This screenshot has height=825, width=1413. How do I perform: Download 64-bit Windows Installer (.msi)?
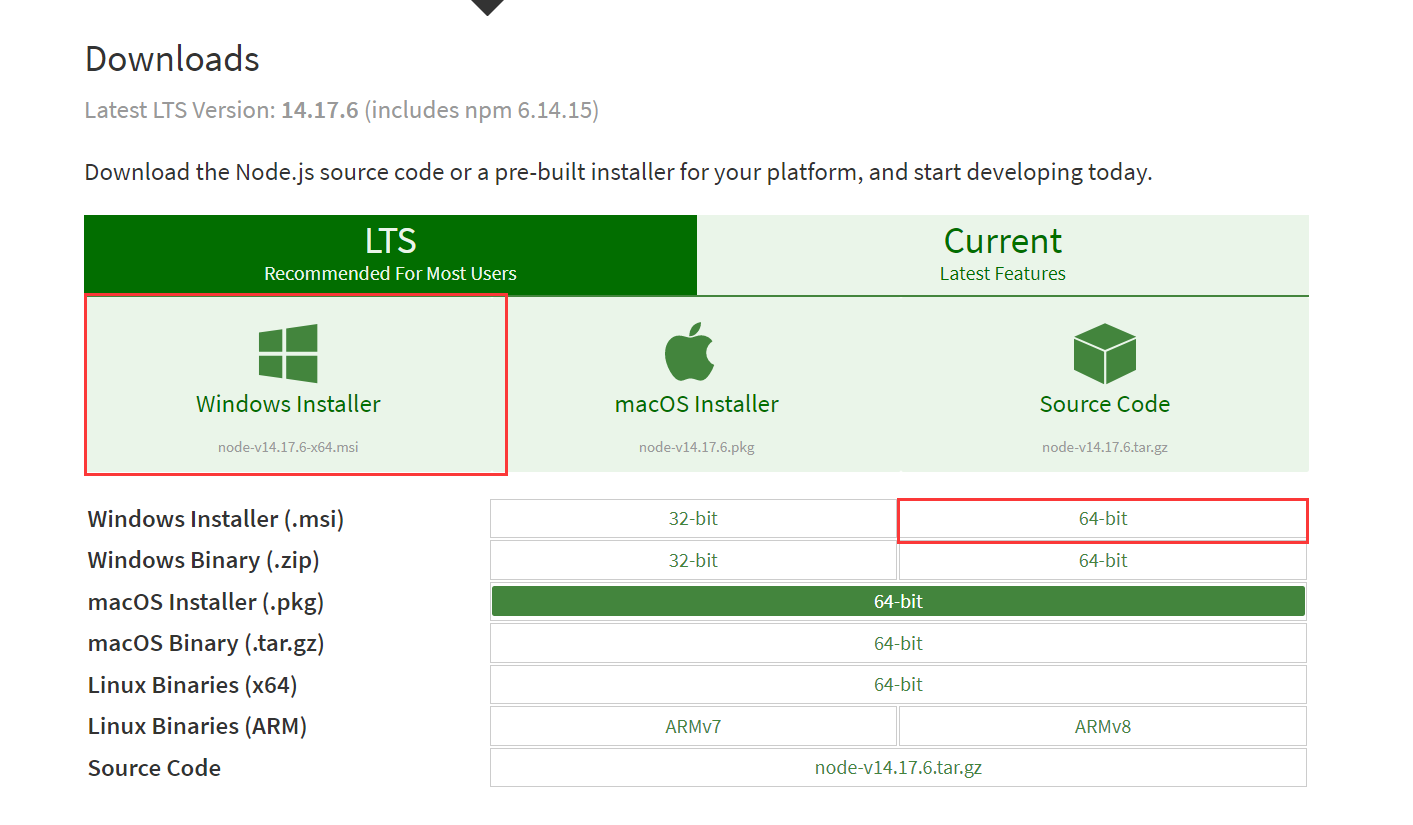click(1103, 519)
